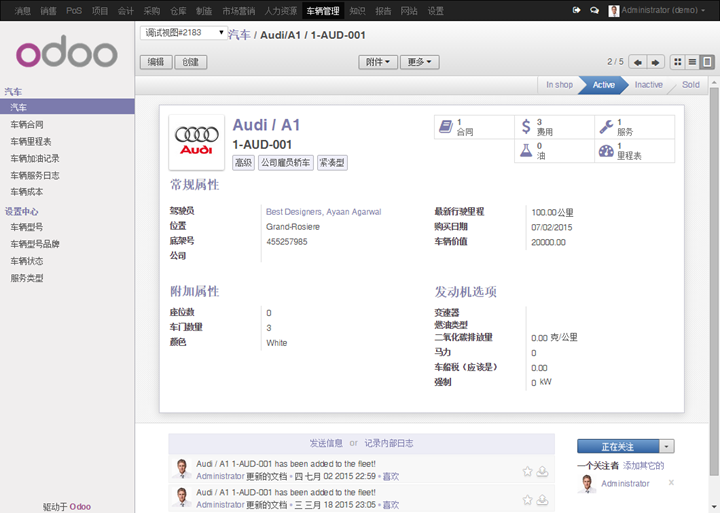The height and width of the screenshot is (513, 720).
Task: Click 记录内部日志 log internal note link
Action: pos(388,443)
